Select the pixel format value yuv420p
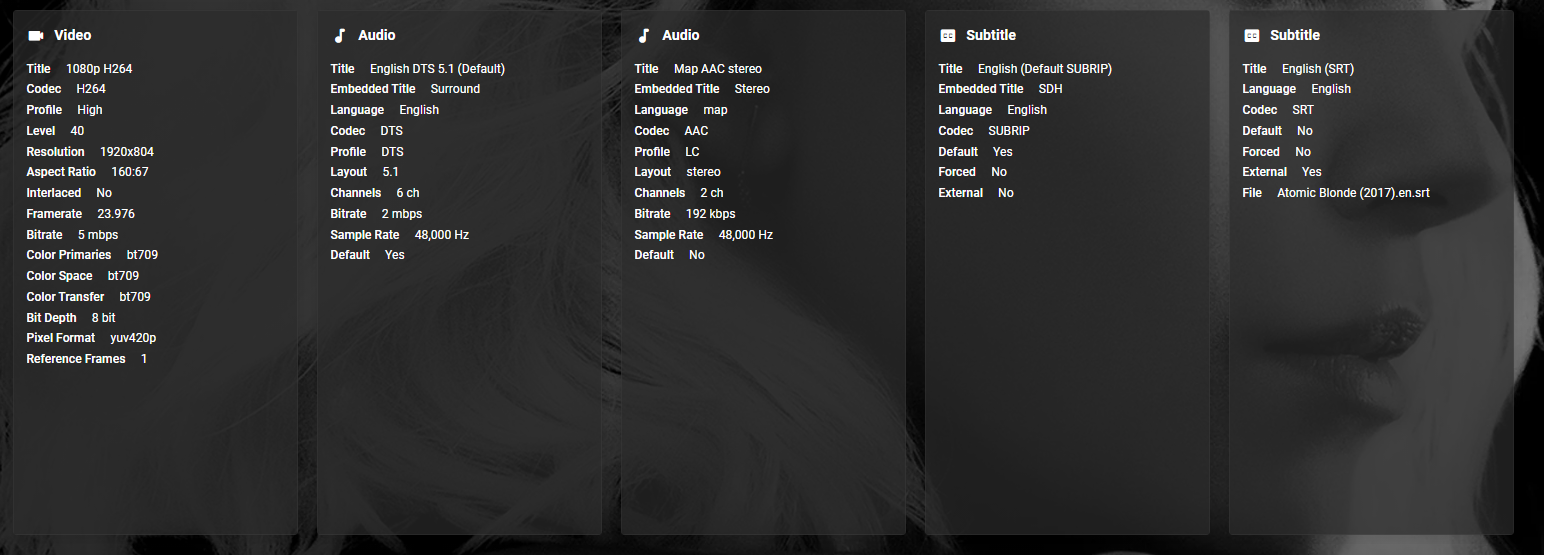 coord(133,338)
